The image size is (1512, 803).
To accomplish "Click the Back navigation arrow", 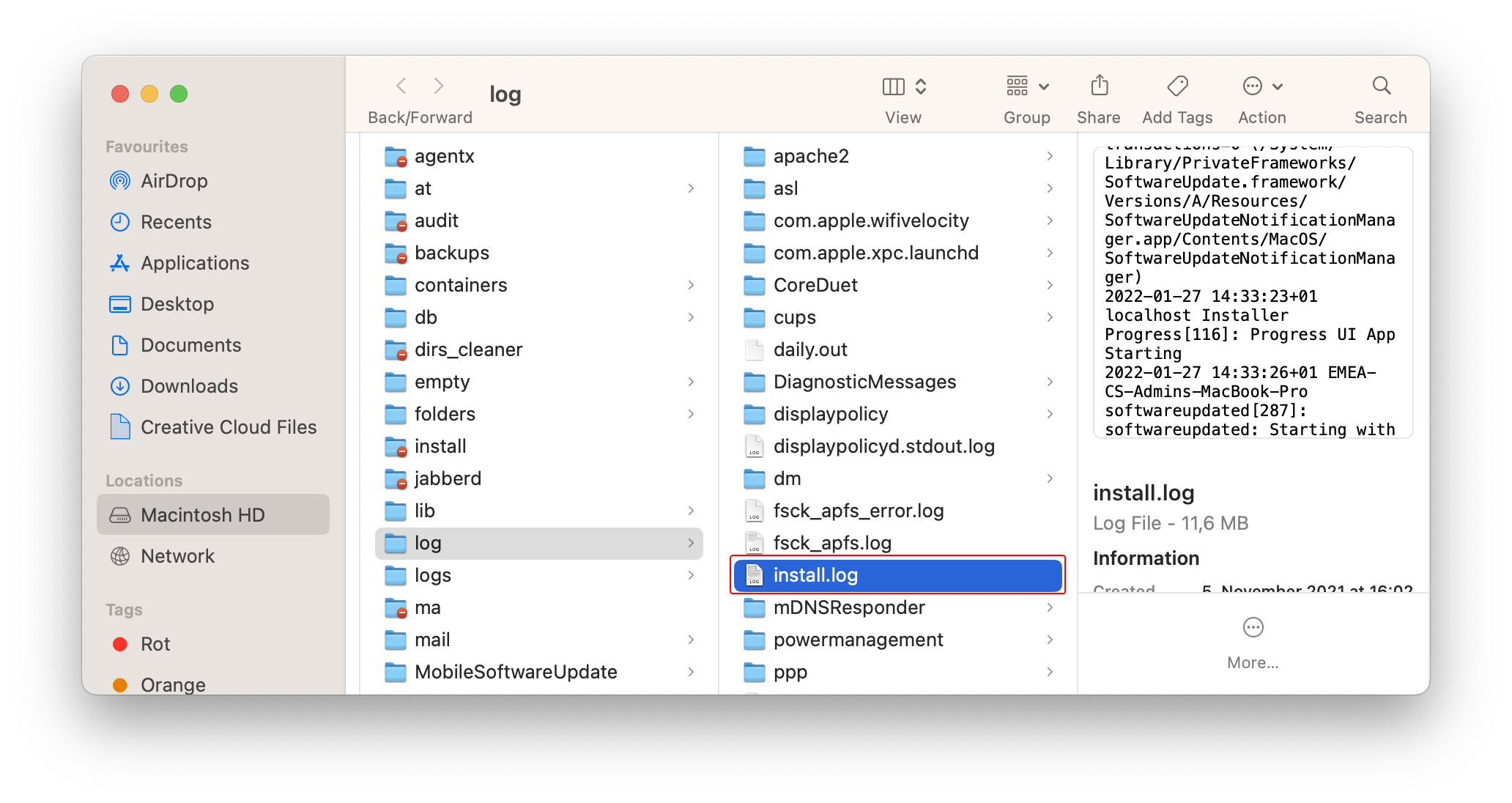I will coord(401,86).
